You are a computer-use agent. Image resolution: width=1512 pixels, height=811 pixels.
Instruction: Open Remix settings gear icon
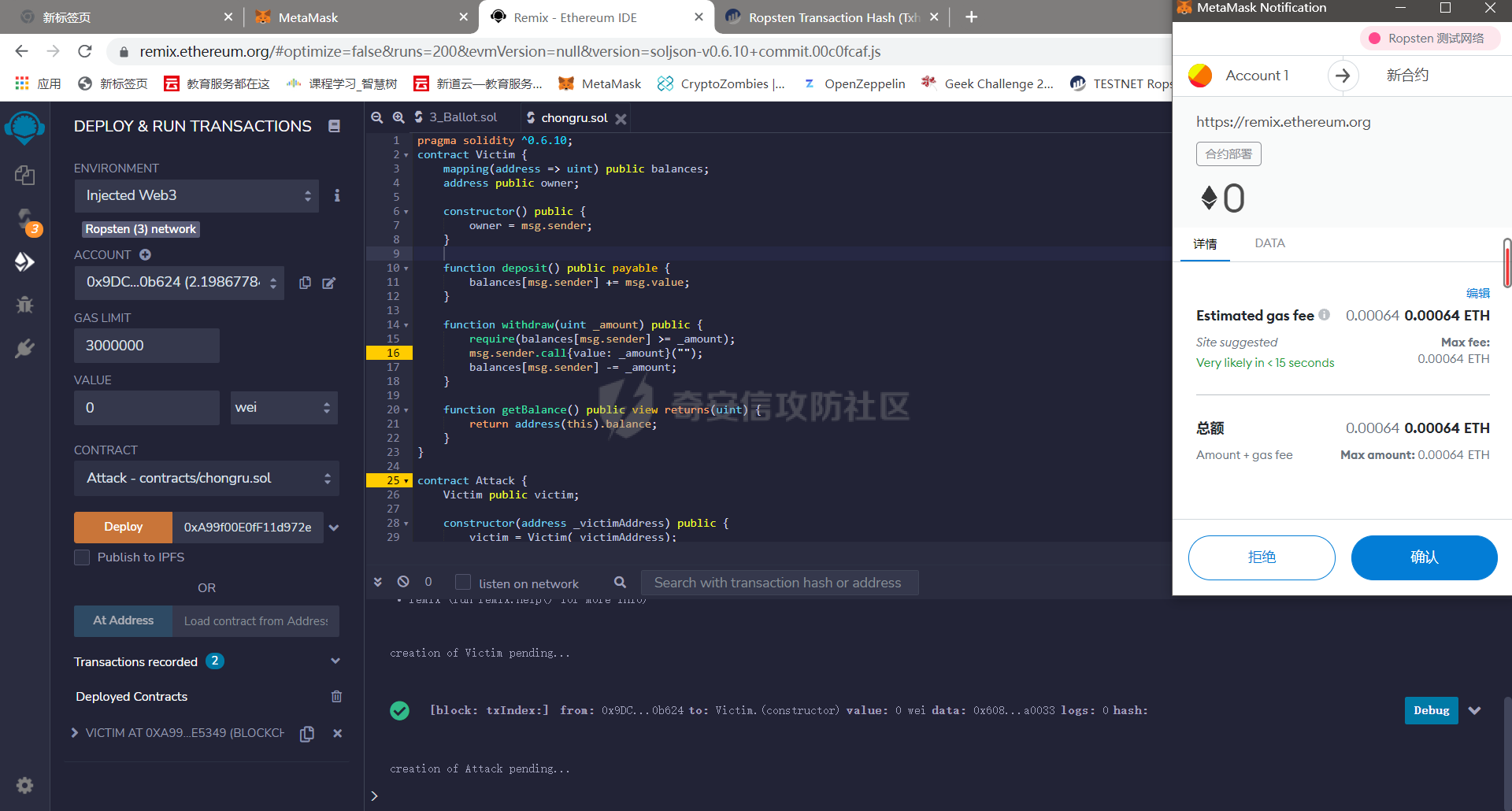coord(24,785)
